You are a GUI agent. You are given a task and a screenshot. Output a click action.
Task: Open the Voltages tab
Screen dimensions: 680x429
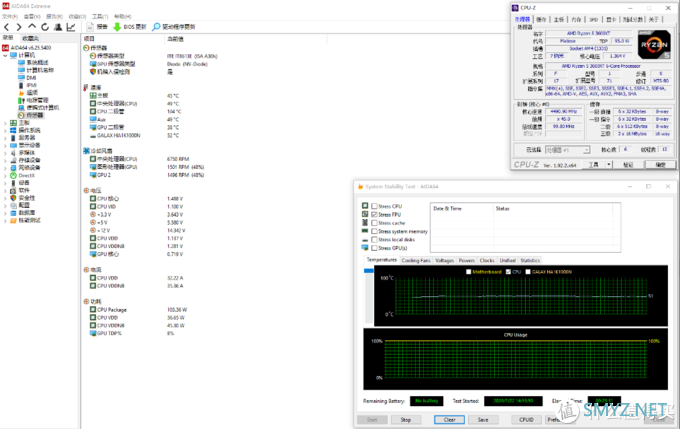pos(444,260)
